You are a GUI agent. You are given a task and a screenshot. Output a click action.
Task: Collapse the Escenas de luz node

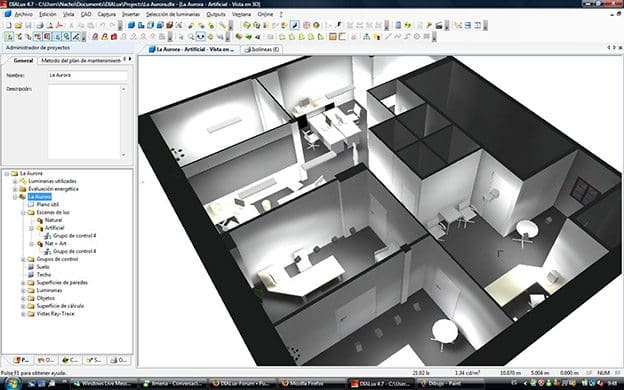pos(23,213)
